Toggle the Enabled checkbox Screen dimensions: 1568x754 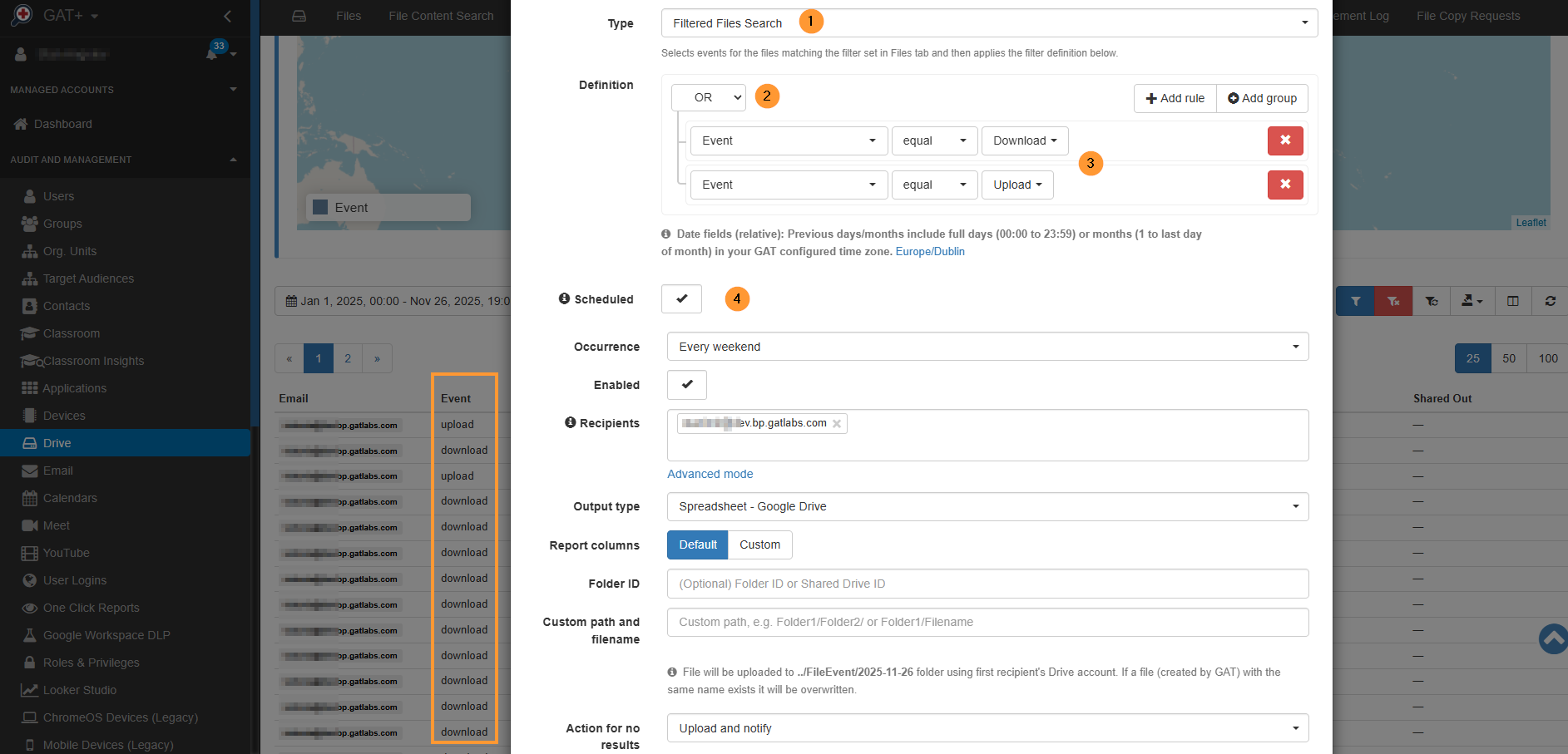pos(686,385)
